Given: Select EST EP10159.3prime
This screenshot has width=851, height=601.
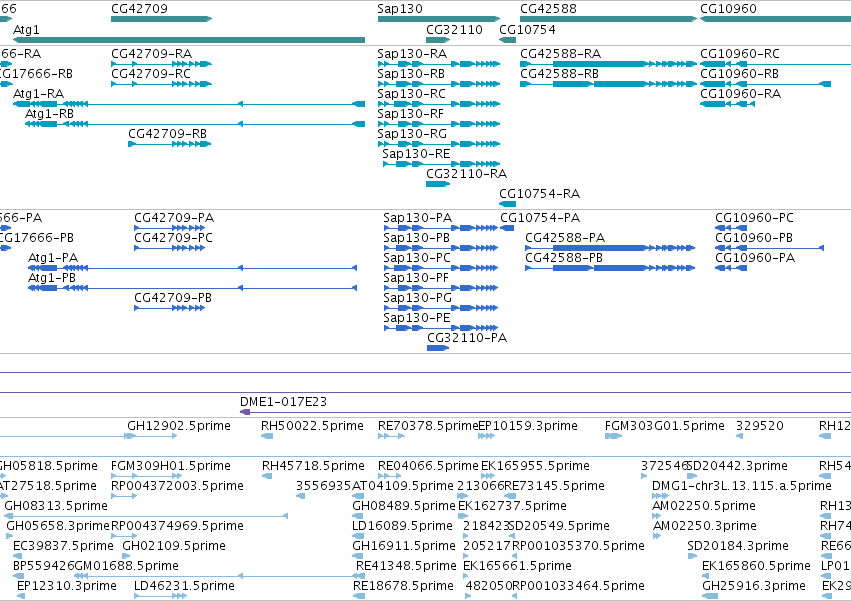Looking at the screenshot, I should [x=486, y=436].
